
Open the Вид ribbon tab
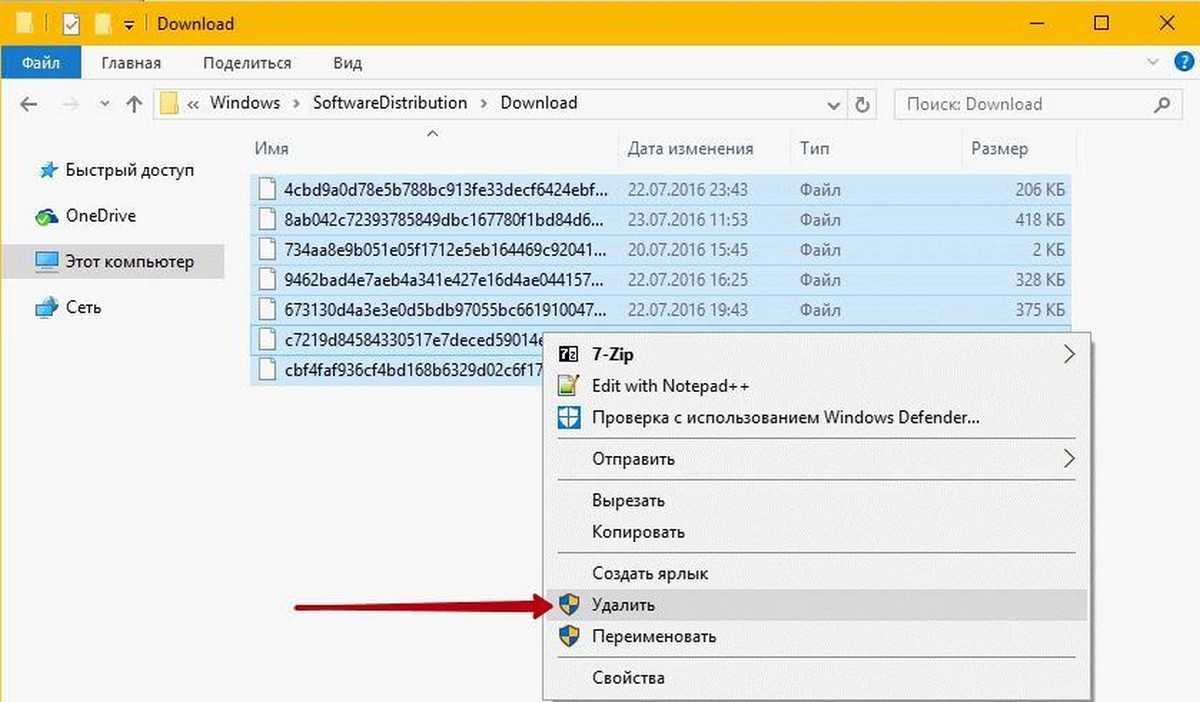pos(347,63)
